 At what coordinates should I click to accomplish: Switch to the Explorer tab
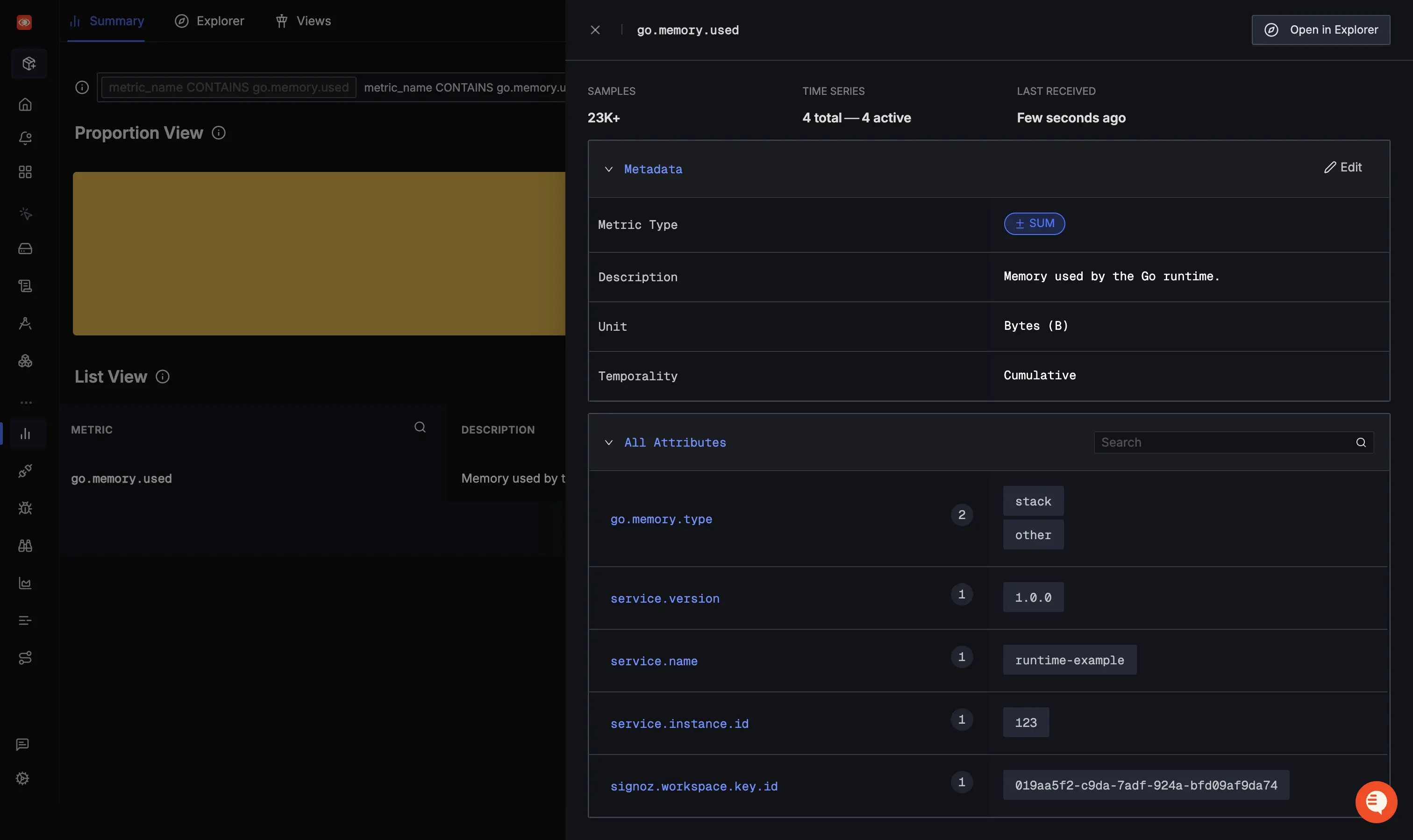209,21
